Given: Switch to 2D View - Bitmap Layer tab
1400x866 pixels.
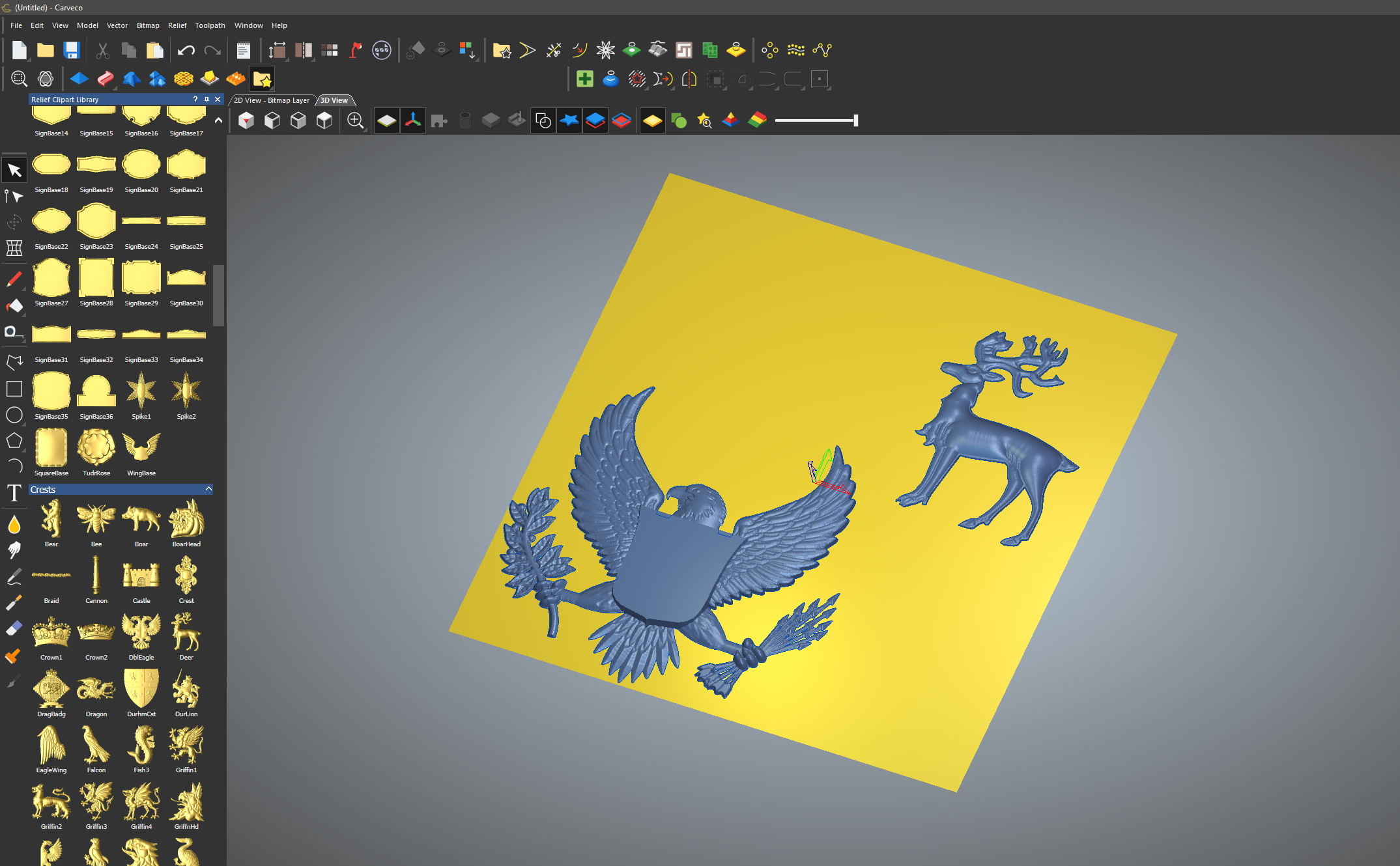Looking at the screenshot, I should (x=272, y=100).
